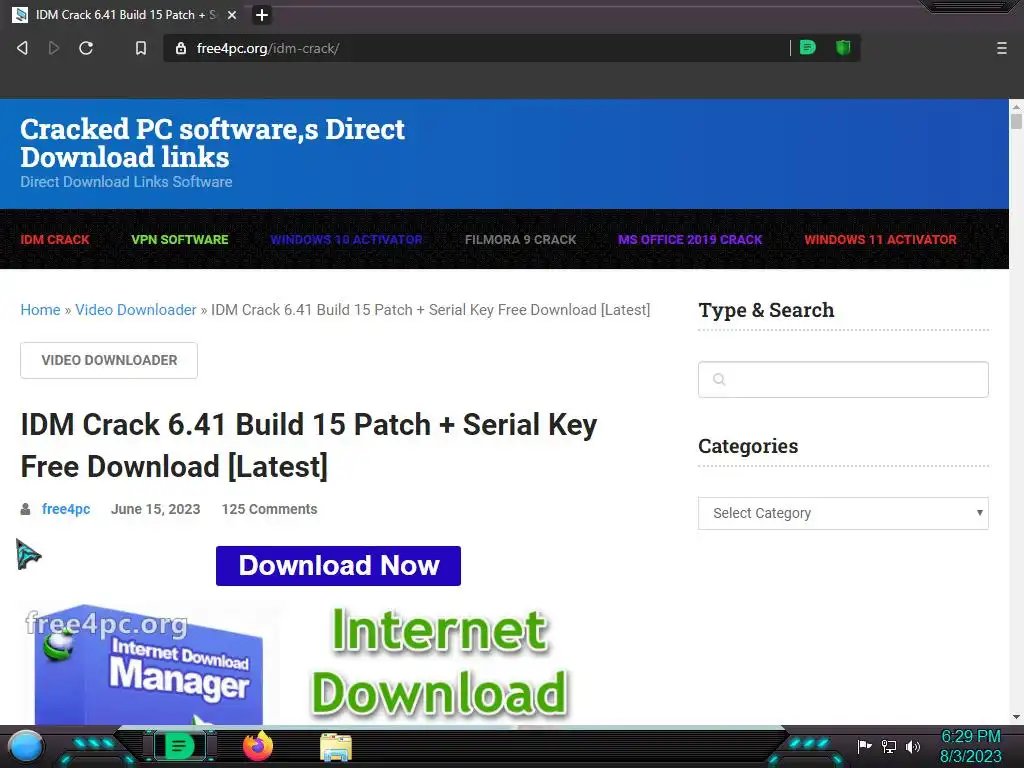The height and width of the screenshot is (768, 1024).
Task: Open the volume speaker tray icon
Action: point(912,746)
